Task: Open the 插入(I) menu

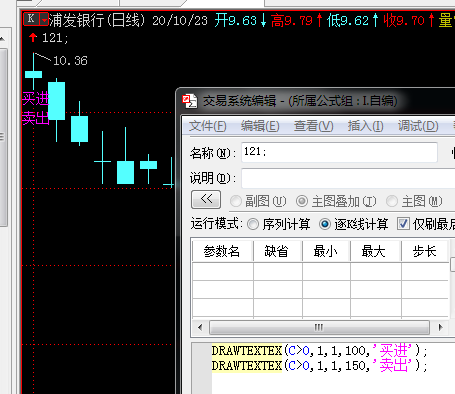Action: click(365, 126)
